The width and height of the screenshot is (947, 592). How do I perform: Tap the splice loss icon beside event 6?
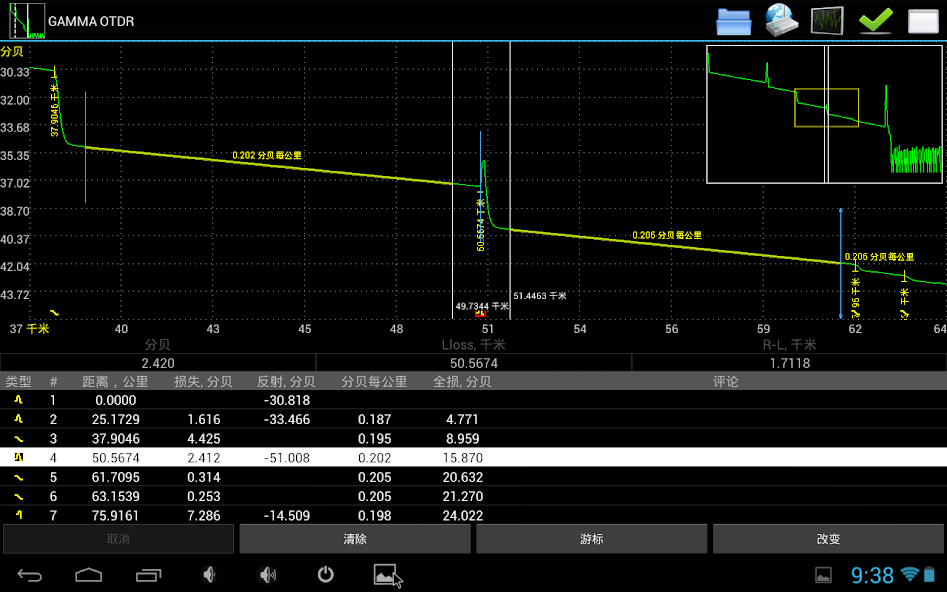click(18, 496)
